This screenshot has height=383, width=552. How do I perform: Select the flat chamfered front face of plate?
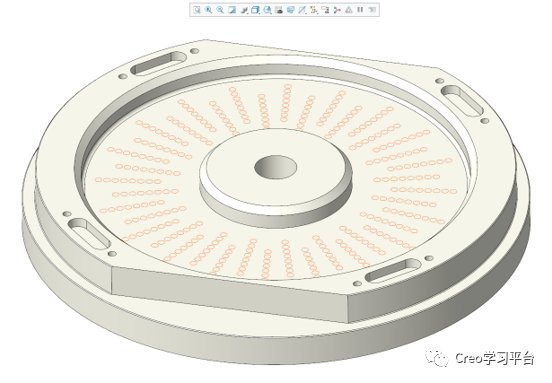tap(229, 294)
